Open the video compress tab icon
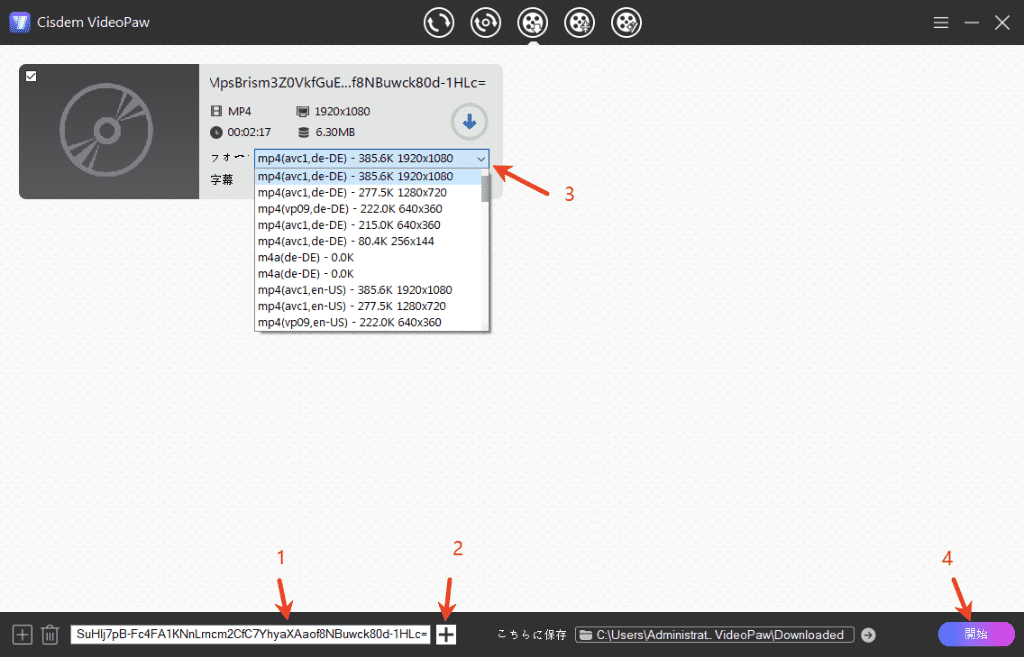 click(x=580, y=22)
